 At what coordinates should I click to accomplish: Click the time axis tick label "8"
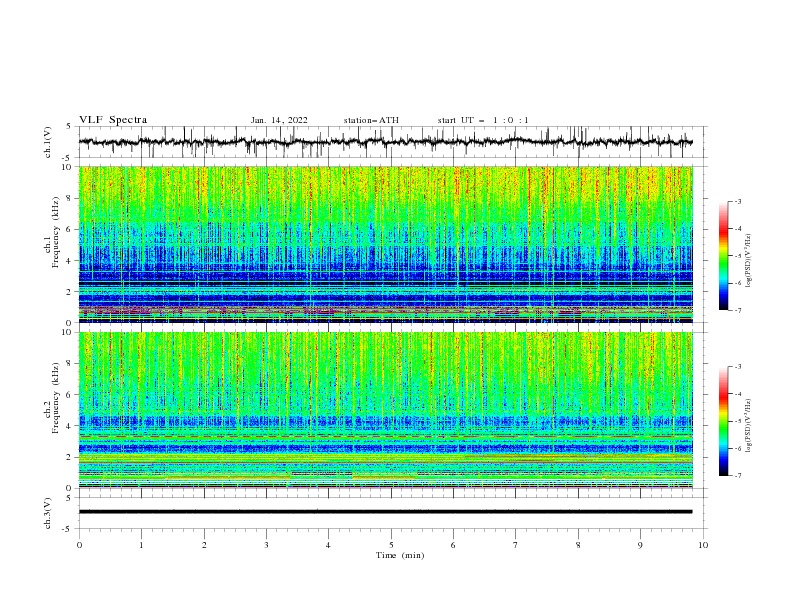[578, 545]
